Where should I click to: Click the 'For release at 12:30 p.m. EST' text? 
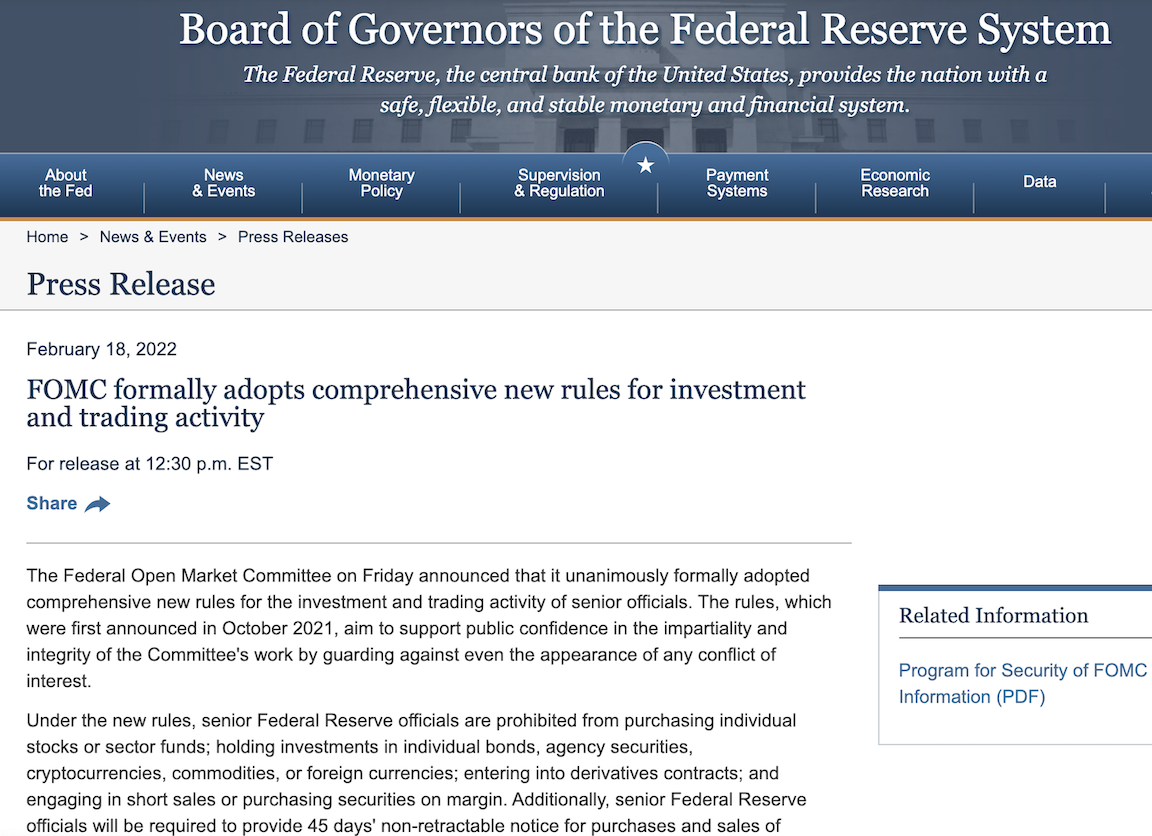click(150, 464)
